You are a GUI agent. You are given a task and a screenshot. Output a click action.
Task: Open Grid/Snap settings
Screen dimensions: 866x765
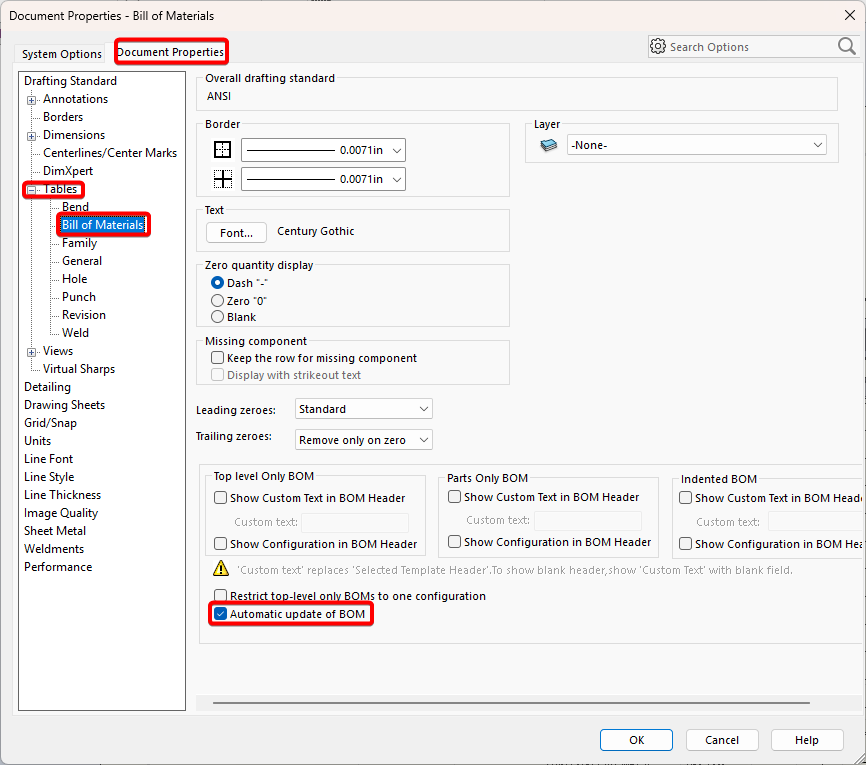[x=50, y=423]
